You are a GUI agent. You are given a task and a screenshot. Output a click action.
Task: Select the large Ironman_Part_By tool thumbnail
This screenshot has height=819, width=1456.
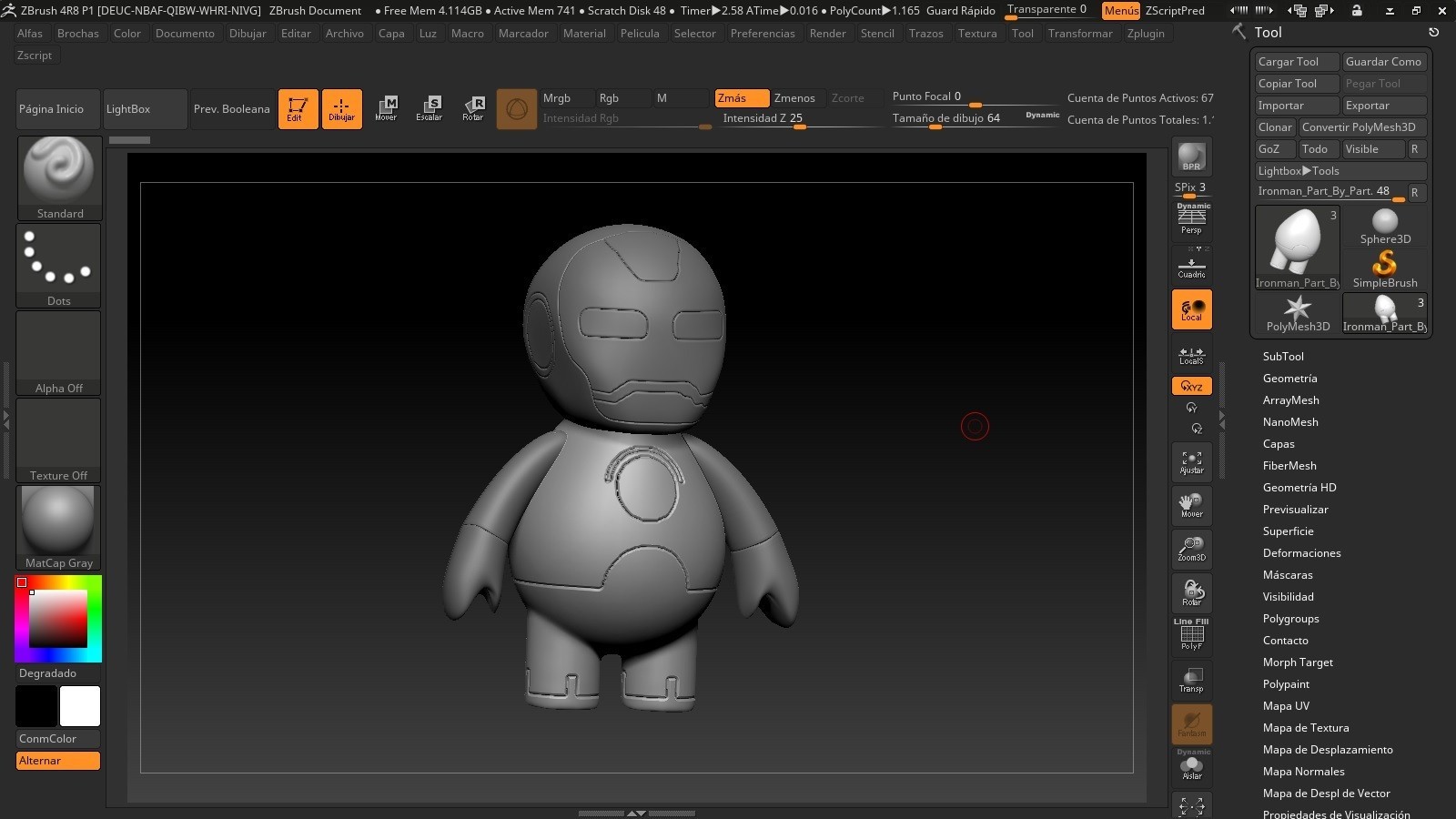tap(1297, 248)
